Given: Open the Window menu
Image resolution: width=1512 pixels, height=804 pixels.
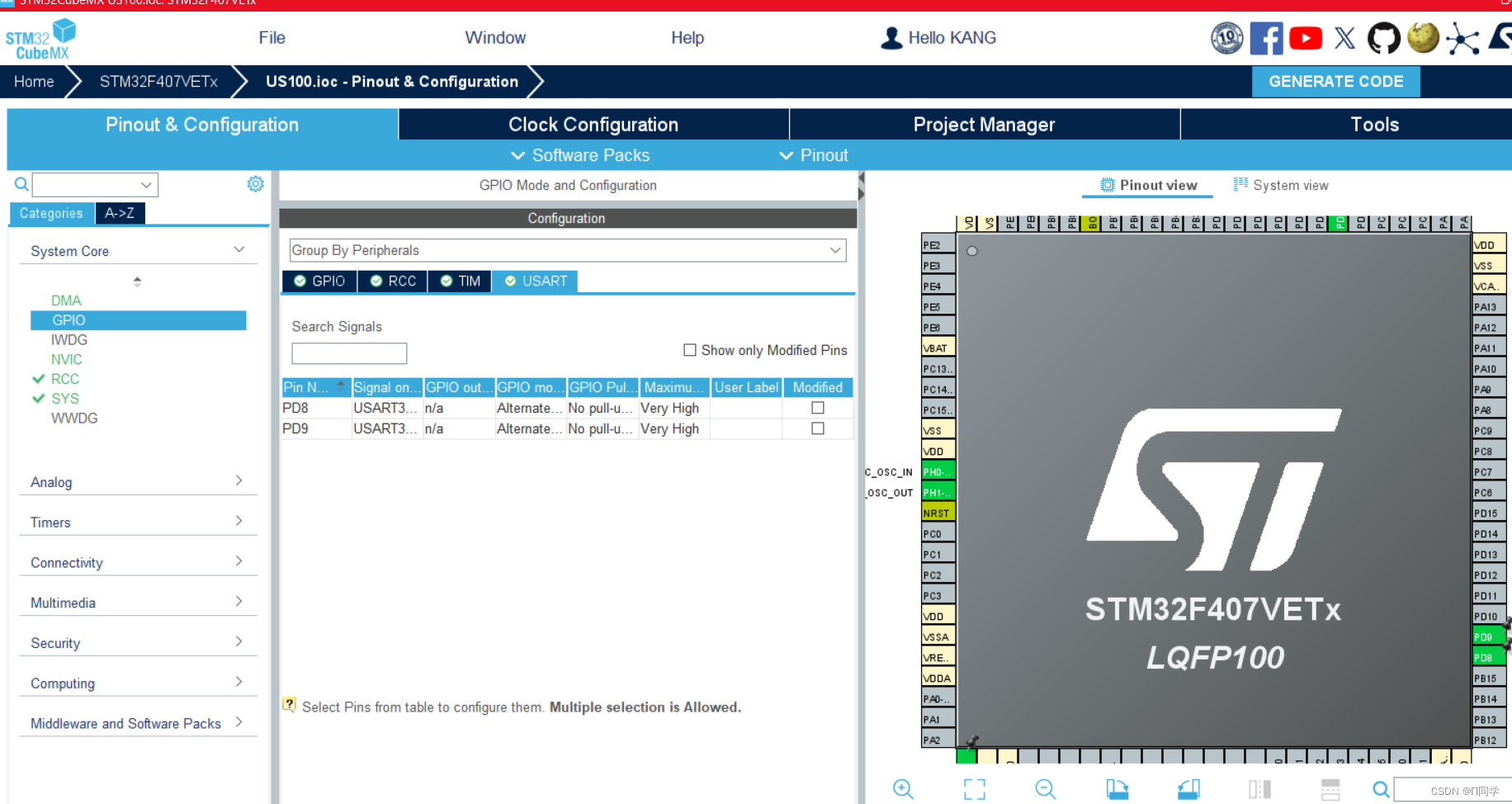Looking at the screenshot, I should click(x=495, y=38).
